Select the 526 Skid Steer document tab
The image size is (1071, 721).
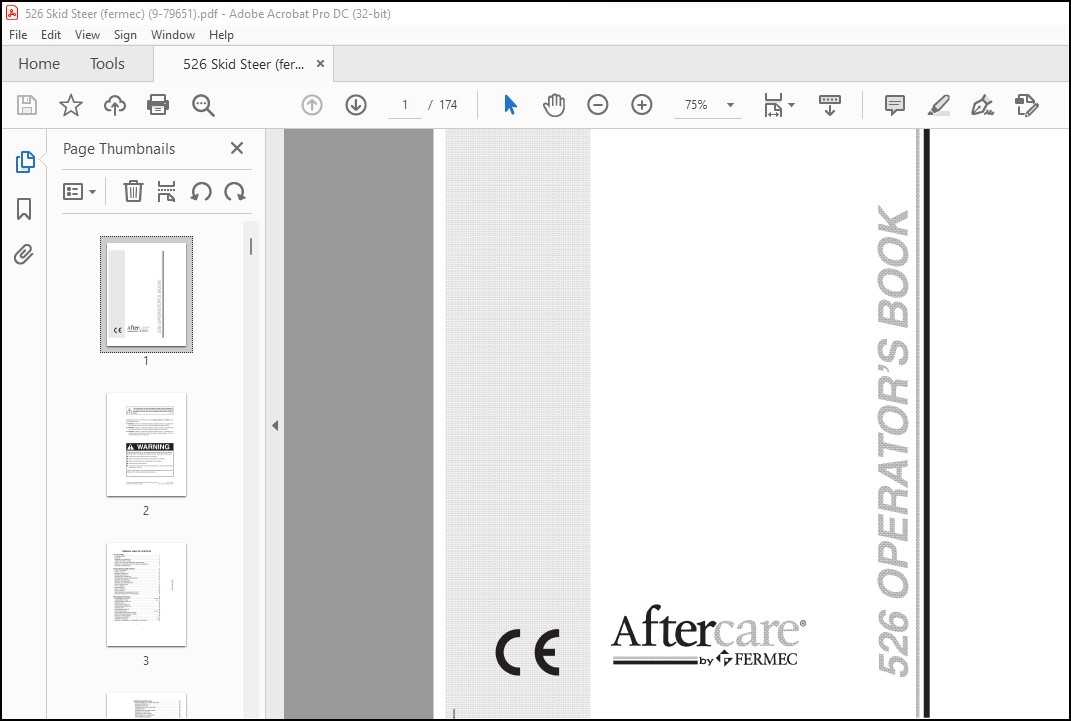point(243,64)
